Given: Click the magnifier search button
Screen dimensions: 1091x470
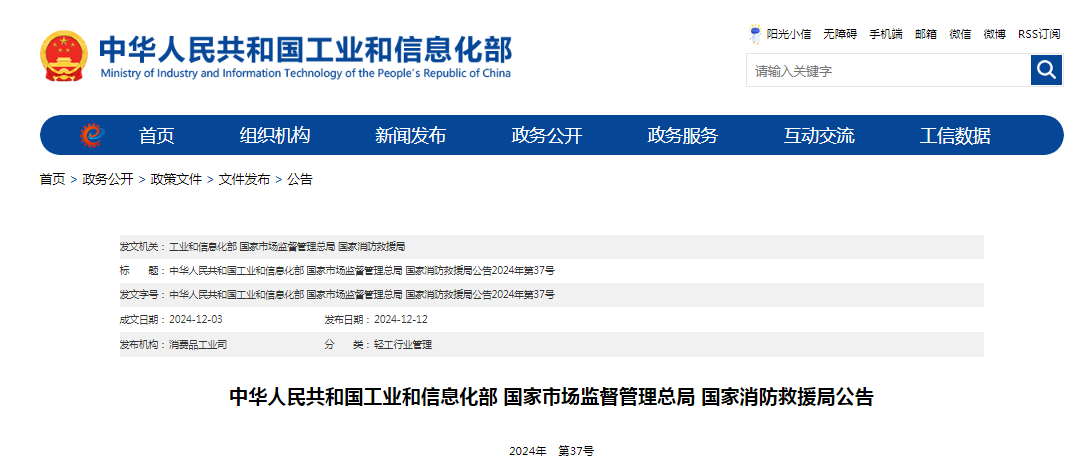Looking at the screenshot, I should (1046, 70).
